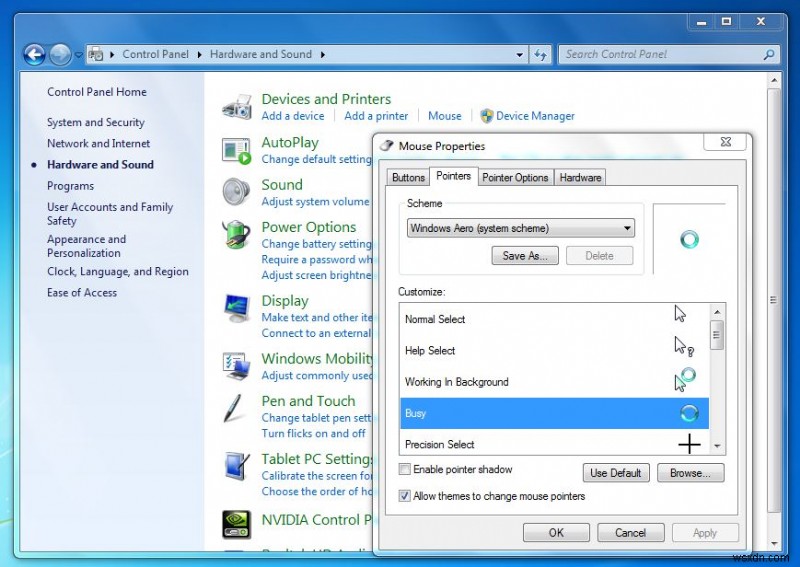Click the Customize list scrollbar down arrow

pos(717,446)
